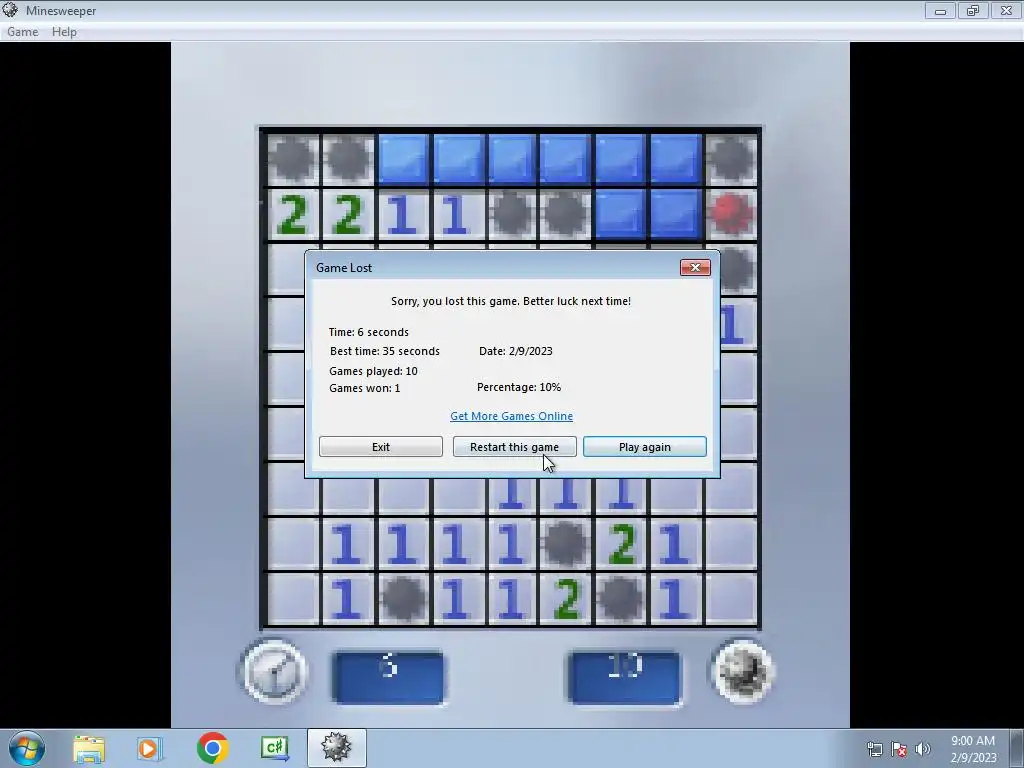Image resolution: width=1024 pixels, height=768 pixels.
Task: Click the second-row mine beside the unrevealed blue tiles
Action: tap(566, 214)
